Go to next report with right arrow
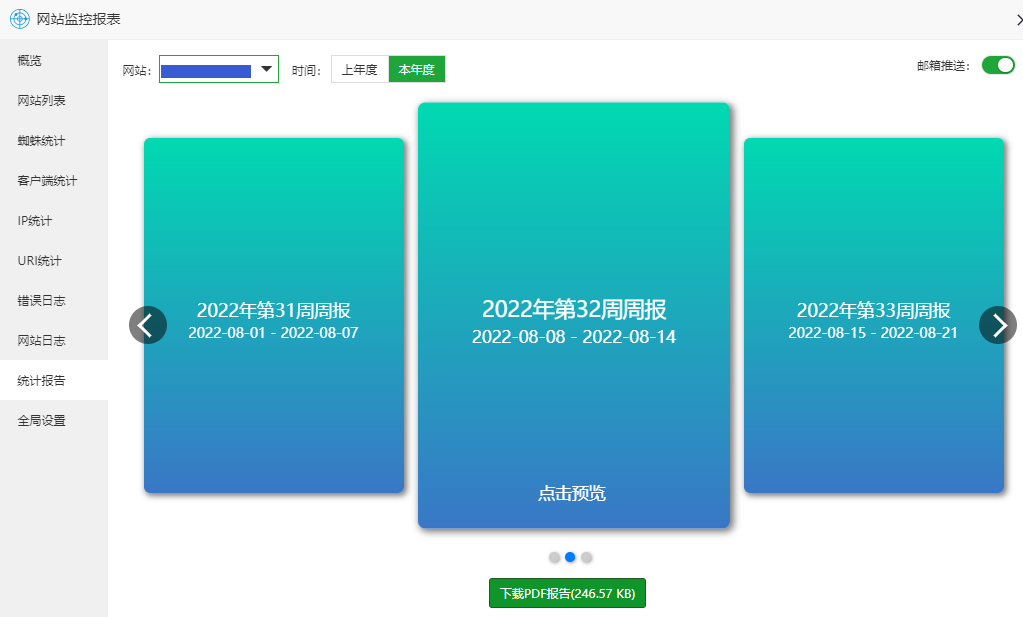The width and height of the screenshot is (1023, 617). pyautogui.click(x=997, y=325)
